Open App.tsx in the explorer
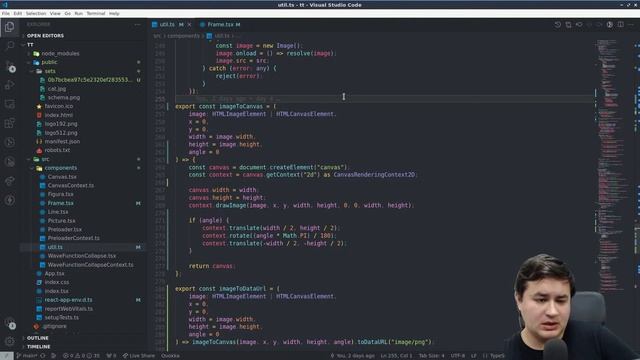The height and width of the screenshot is (360, 640). point(82,273)
